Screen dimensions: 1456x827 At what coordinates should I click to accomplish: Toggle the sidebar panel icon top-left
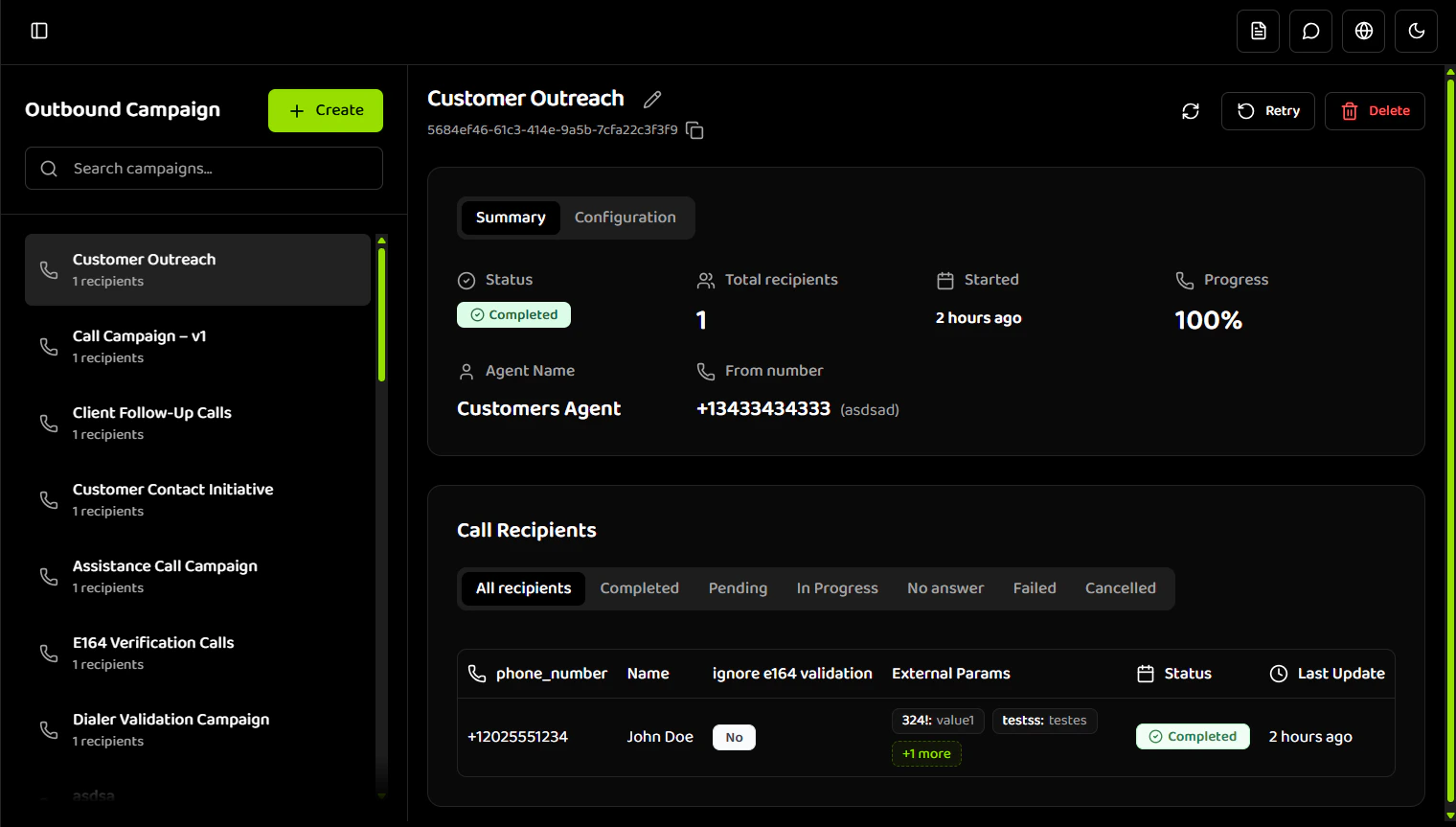[x=39, y=31]
